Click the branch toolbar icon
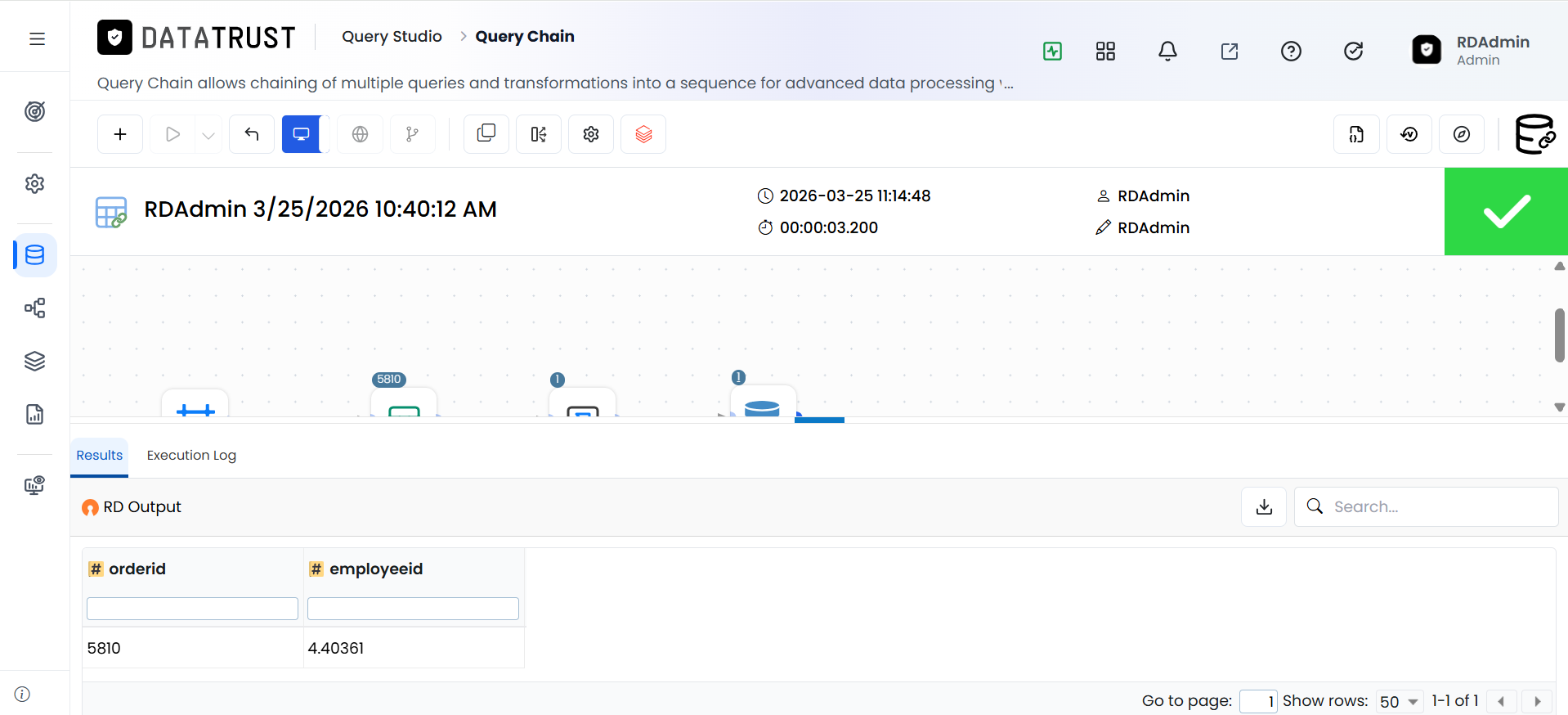This screenshot has width=1568, height=715. [x=412, y=134]
